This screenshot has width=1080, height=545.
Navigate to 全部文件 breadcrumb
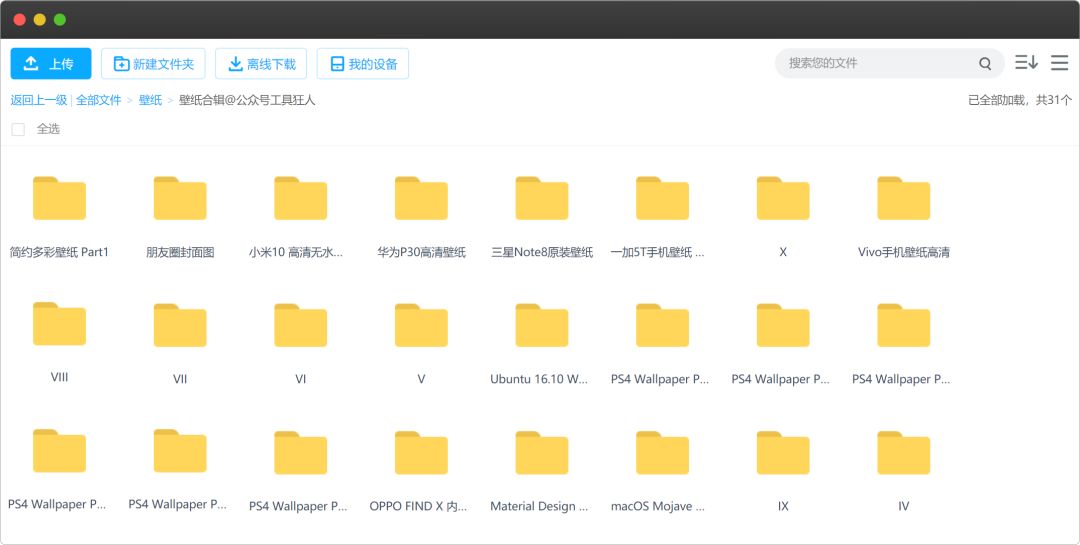point(98,100)
